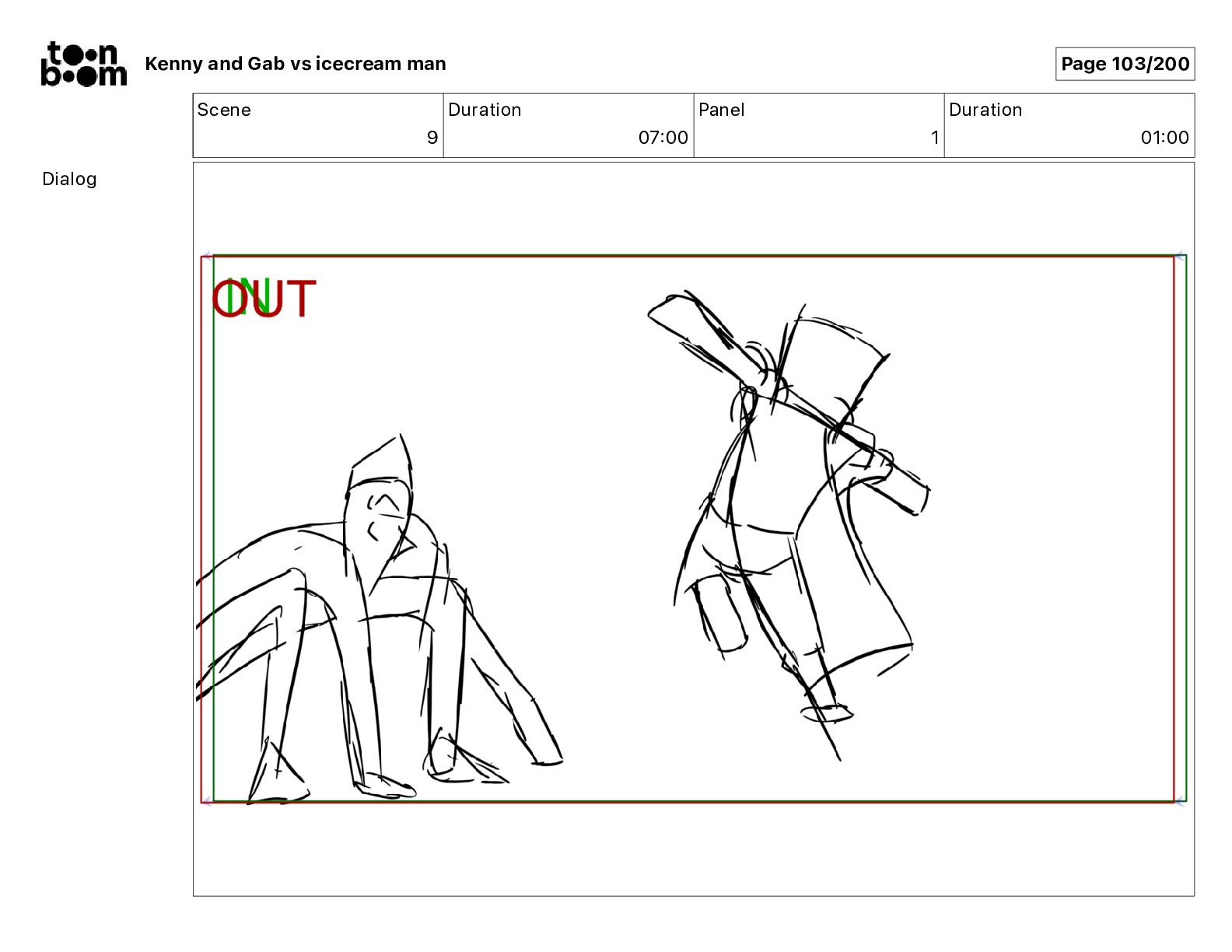Image resolution: width=1232 pixels, height=952 pixels.
Task: Click the character swinging a bat sketch
Action: pyautogui.click(x=789, y=525)
